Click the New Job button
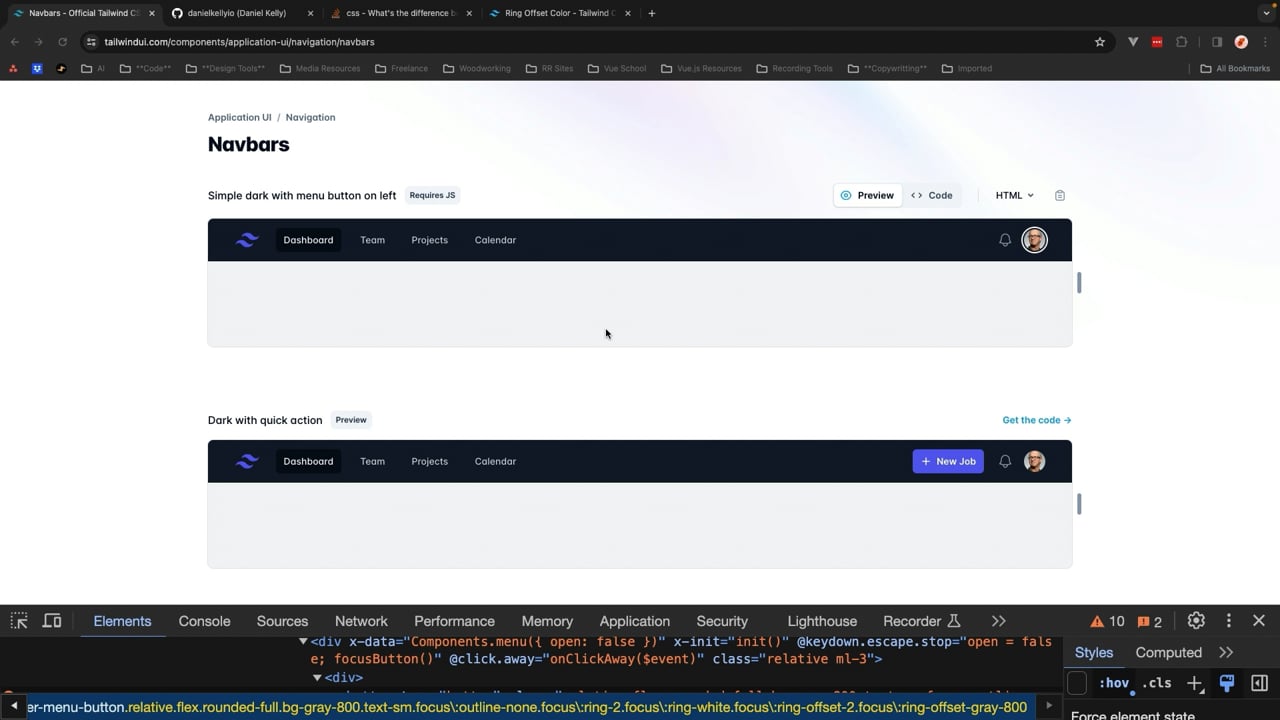Image resolution: width=1280 pixels, height=720 pixels. [948, 461]
